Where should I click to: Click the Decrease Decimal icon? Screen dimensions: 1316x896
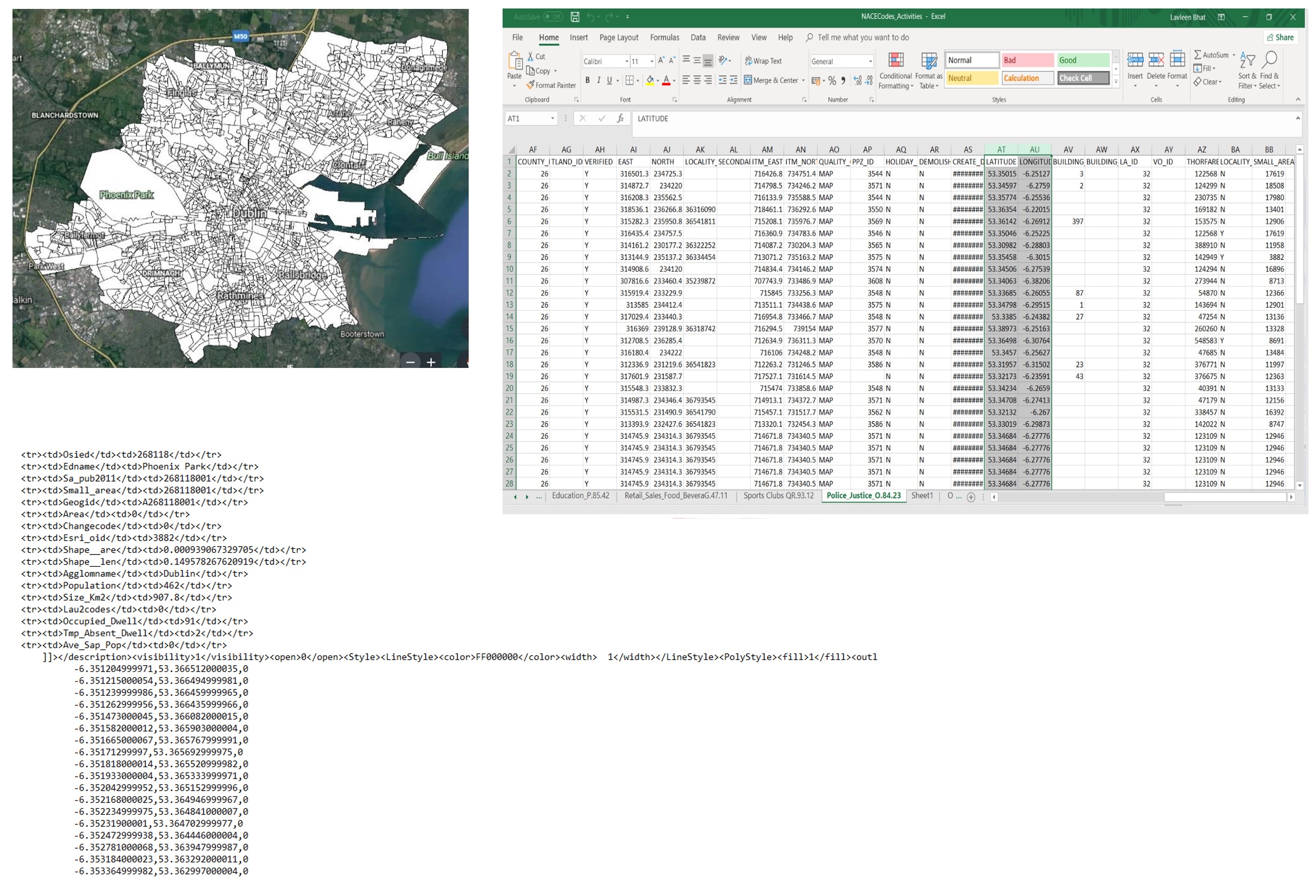(869, 80)
